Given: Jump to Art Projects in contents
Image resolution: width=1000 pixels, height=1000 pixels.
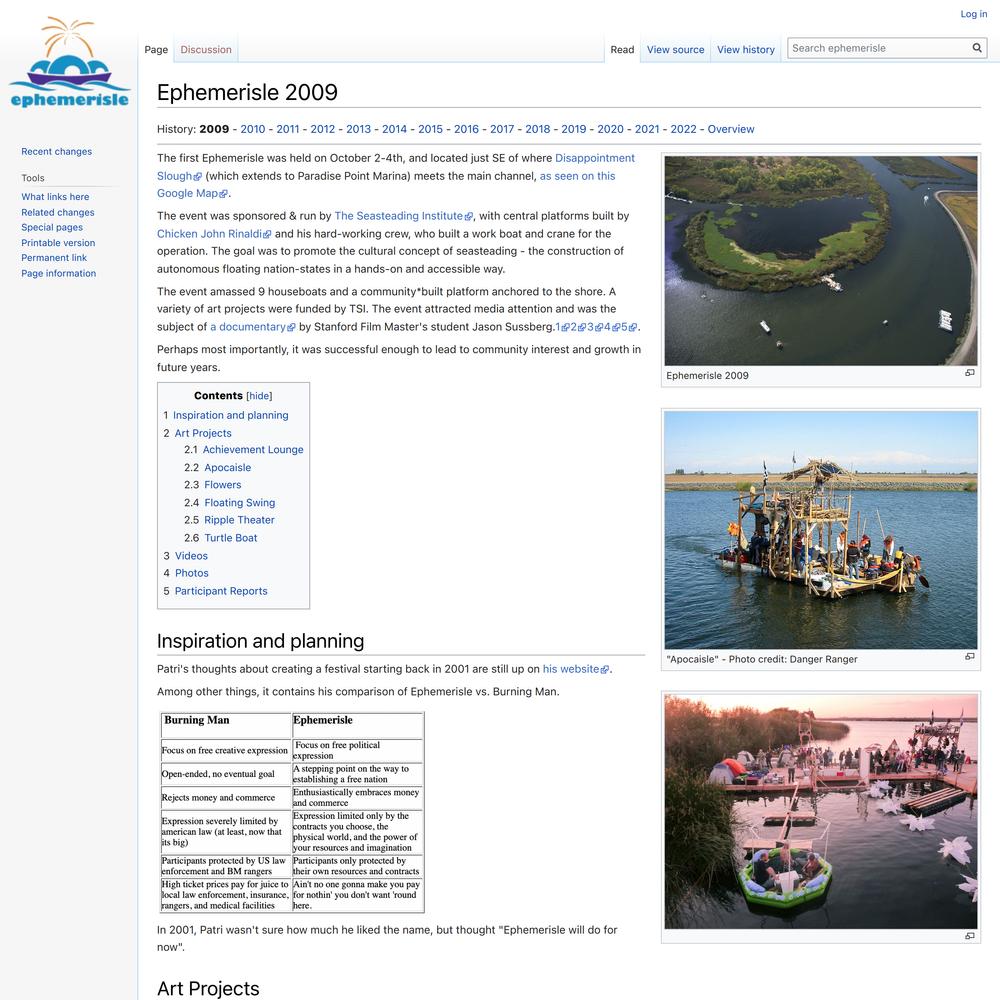Looking at the screenshot, I should (203, 433).
